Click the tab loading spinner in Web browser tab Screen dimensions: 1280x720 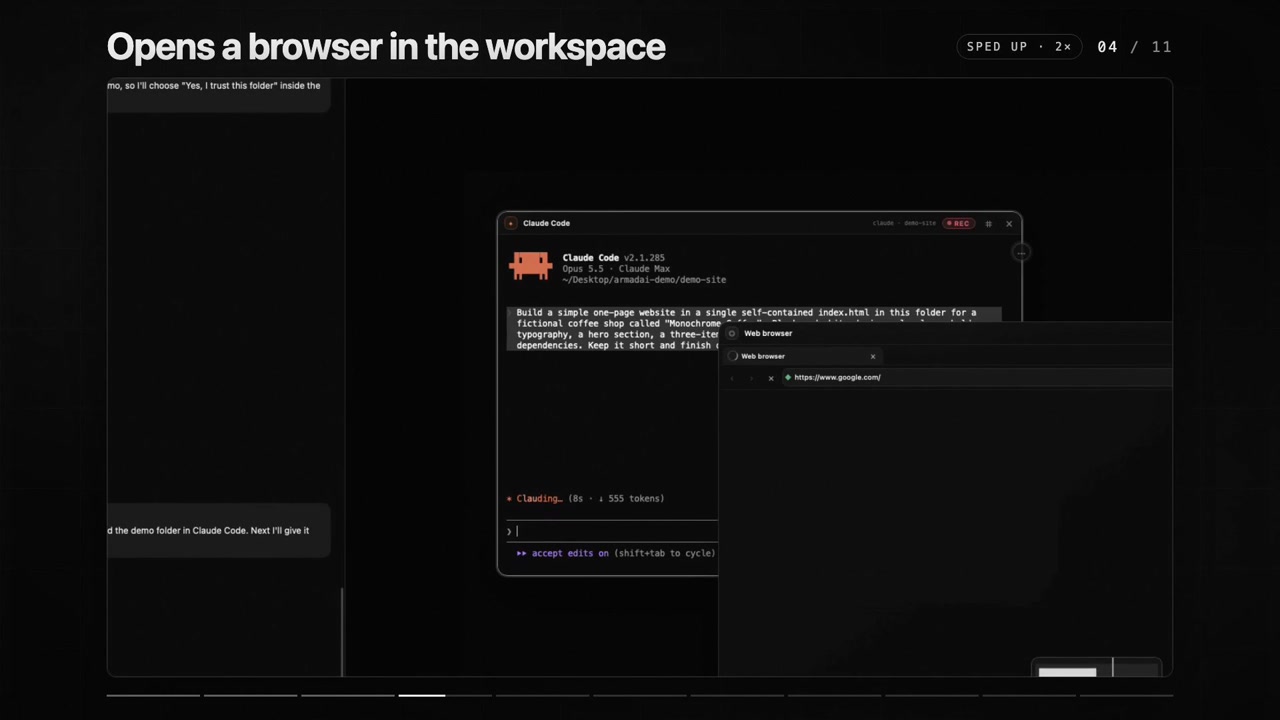733,356
